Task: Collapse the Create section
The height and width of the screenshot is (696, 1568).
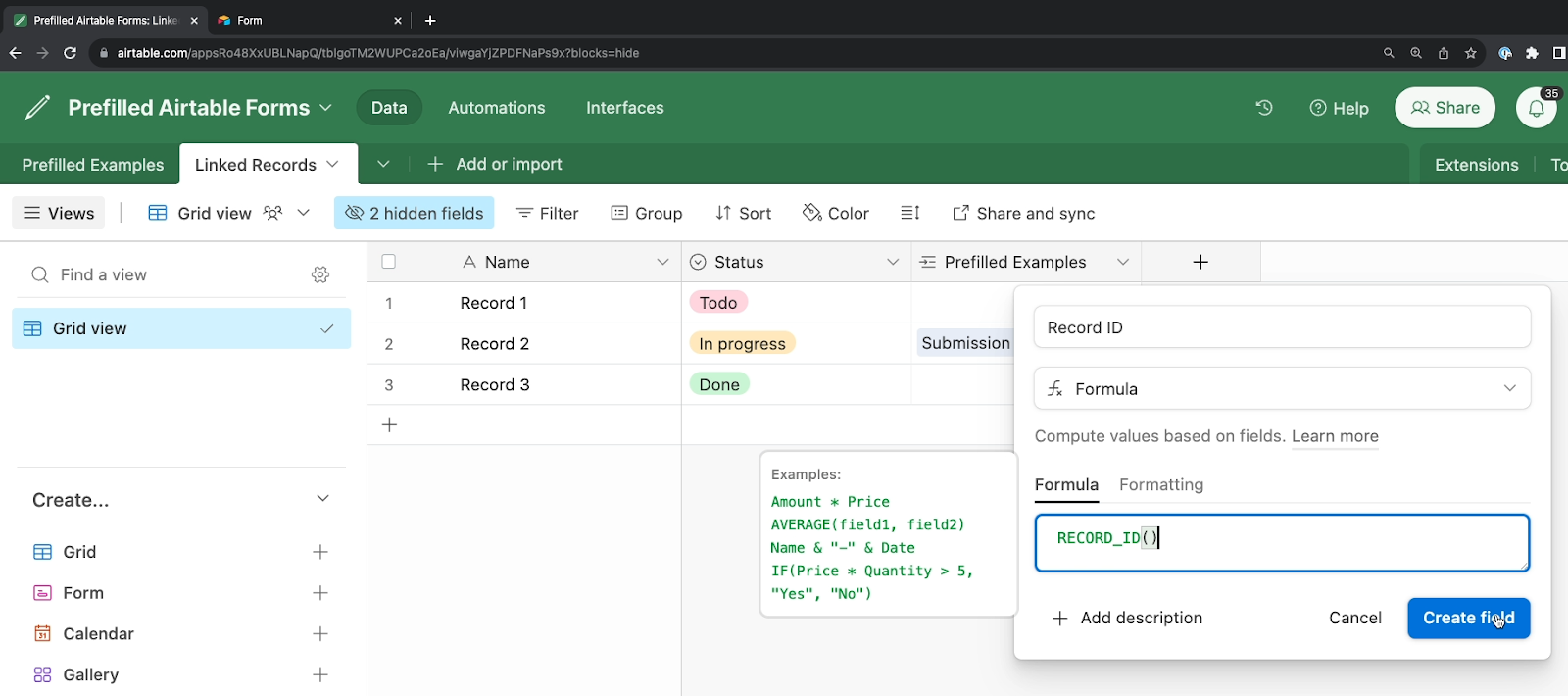Action: (x=322, y=499)
